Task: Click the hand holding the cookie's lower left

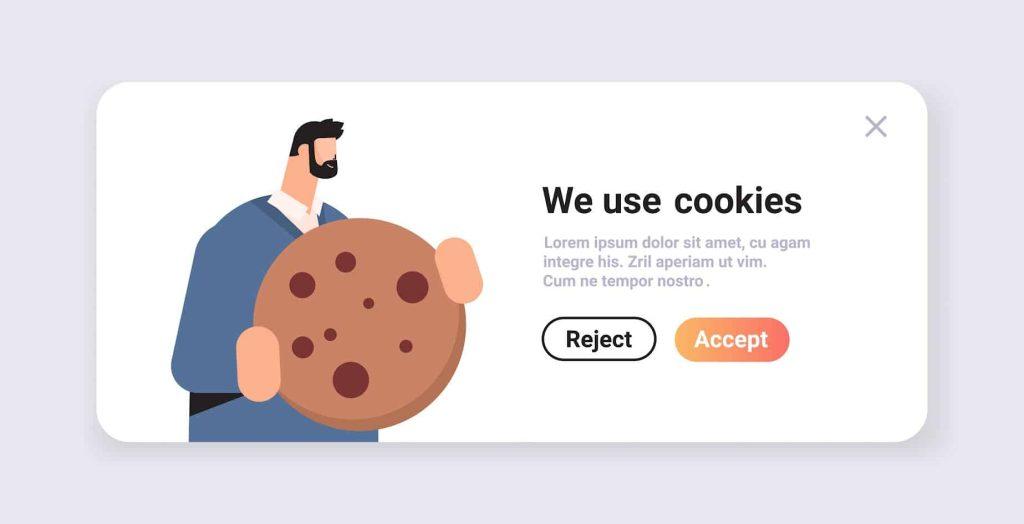Action: coord(259,363)
